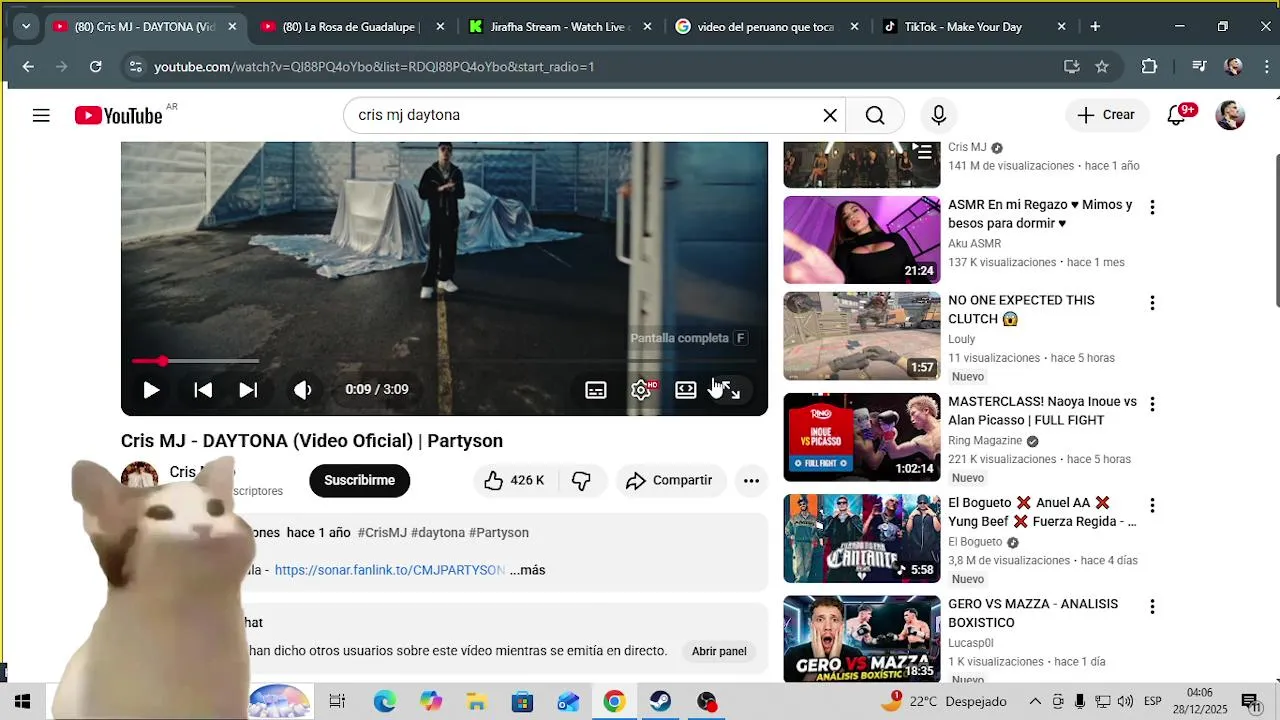
Task: Open a new browser tab
Action: point(1095,27)
